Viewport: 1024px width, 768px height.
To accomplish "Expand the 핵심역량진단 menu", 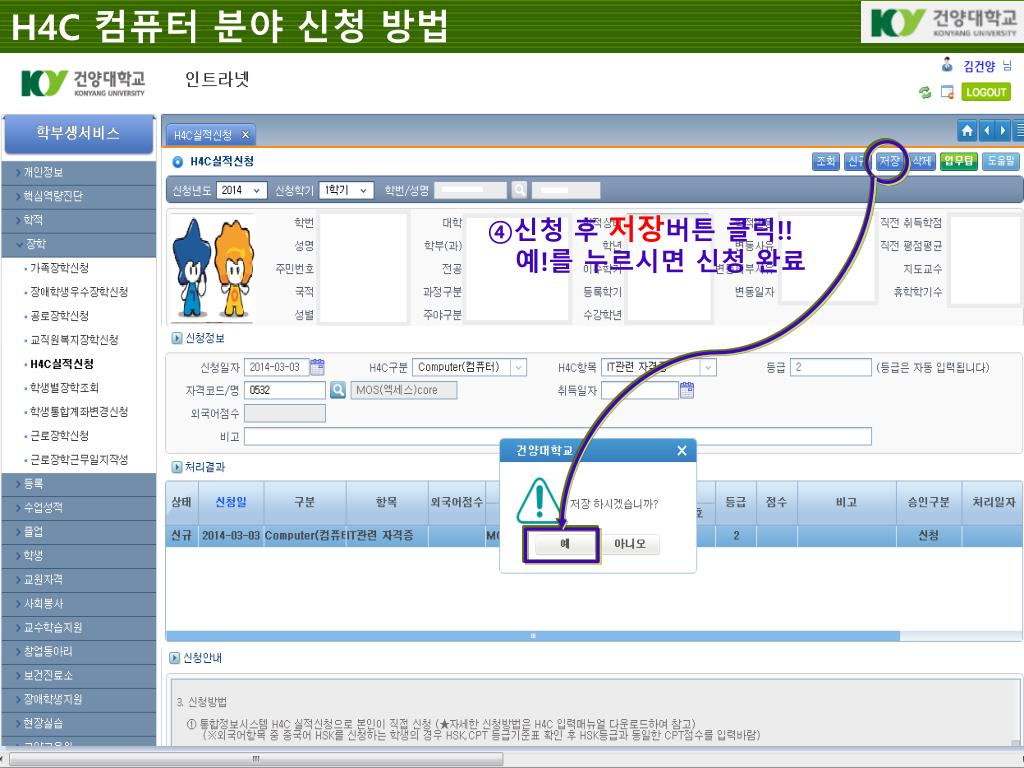I will click(x=78, y=196).
